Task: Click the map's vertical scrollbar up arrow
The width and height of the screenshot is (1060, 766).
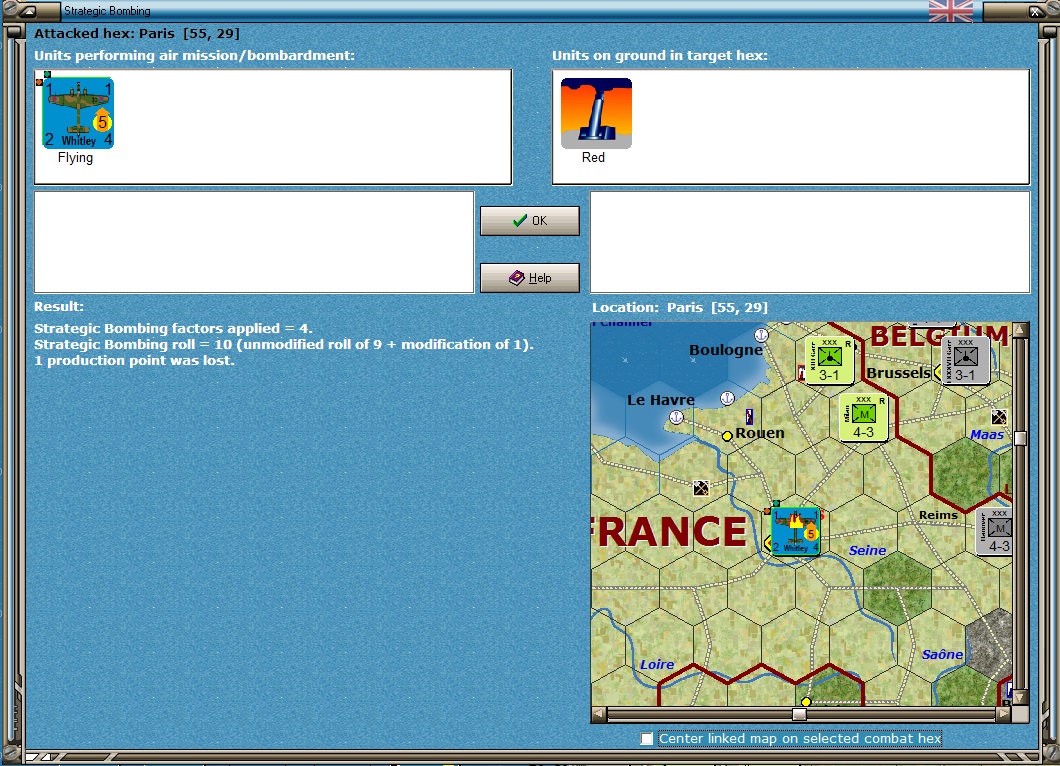Action: 1020,330
